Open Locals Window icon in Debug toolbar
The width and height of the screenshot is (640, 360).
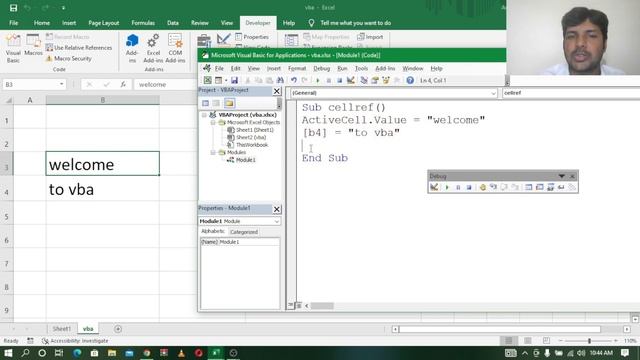(x=528, y=187)
